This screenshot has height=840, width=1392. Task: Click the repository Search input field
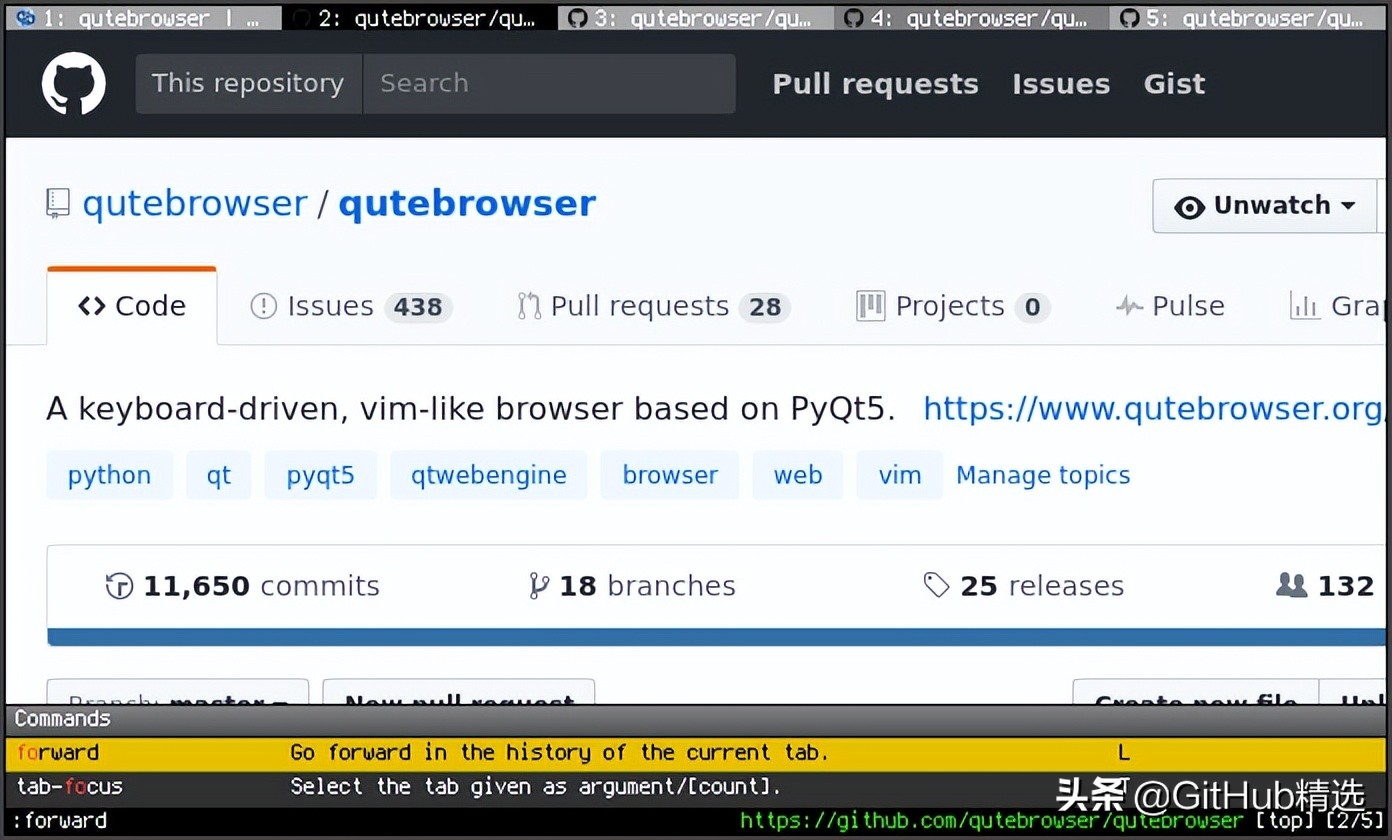click(548, 83)
